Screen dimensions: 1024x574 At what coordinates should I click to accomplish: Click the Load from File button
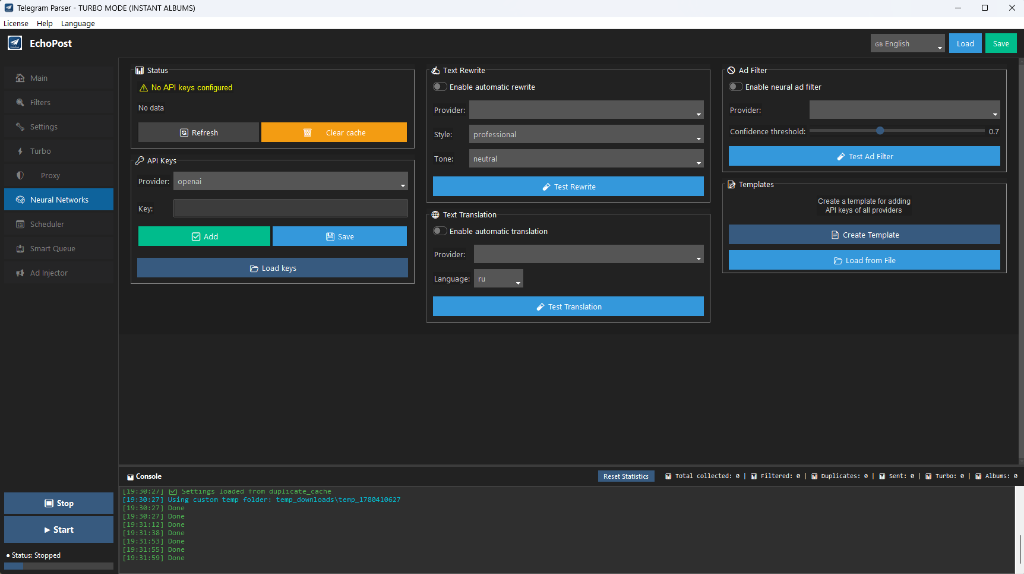click(864, 260)
